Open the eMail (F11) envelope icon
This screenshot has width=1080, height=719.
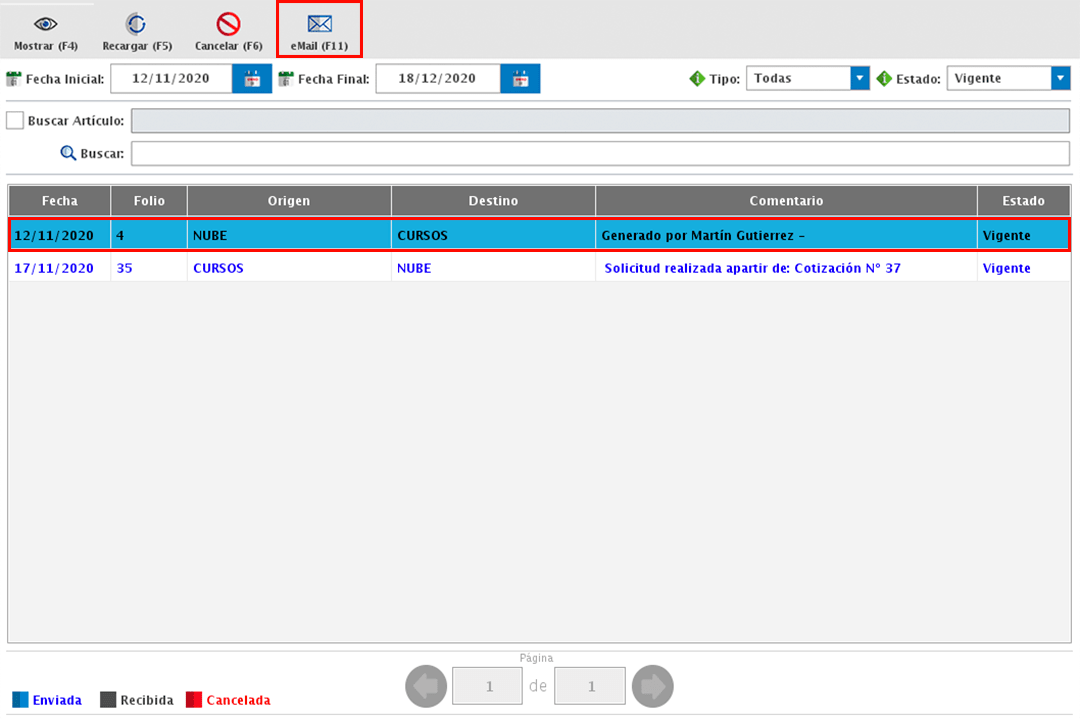click(x=319, y=24)
